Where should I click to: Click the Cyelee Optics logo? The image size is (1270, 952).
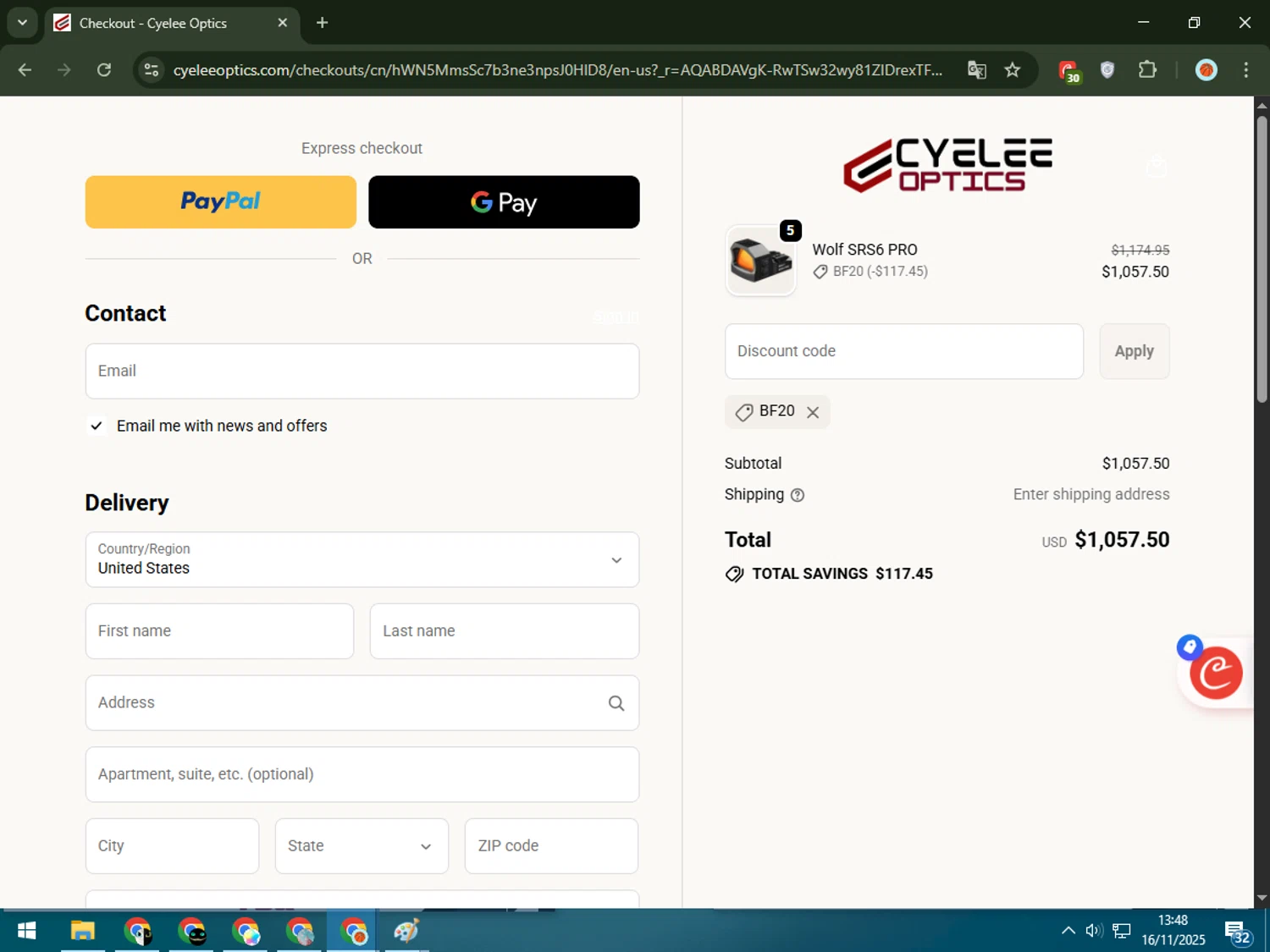click(947, 165)
